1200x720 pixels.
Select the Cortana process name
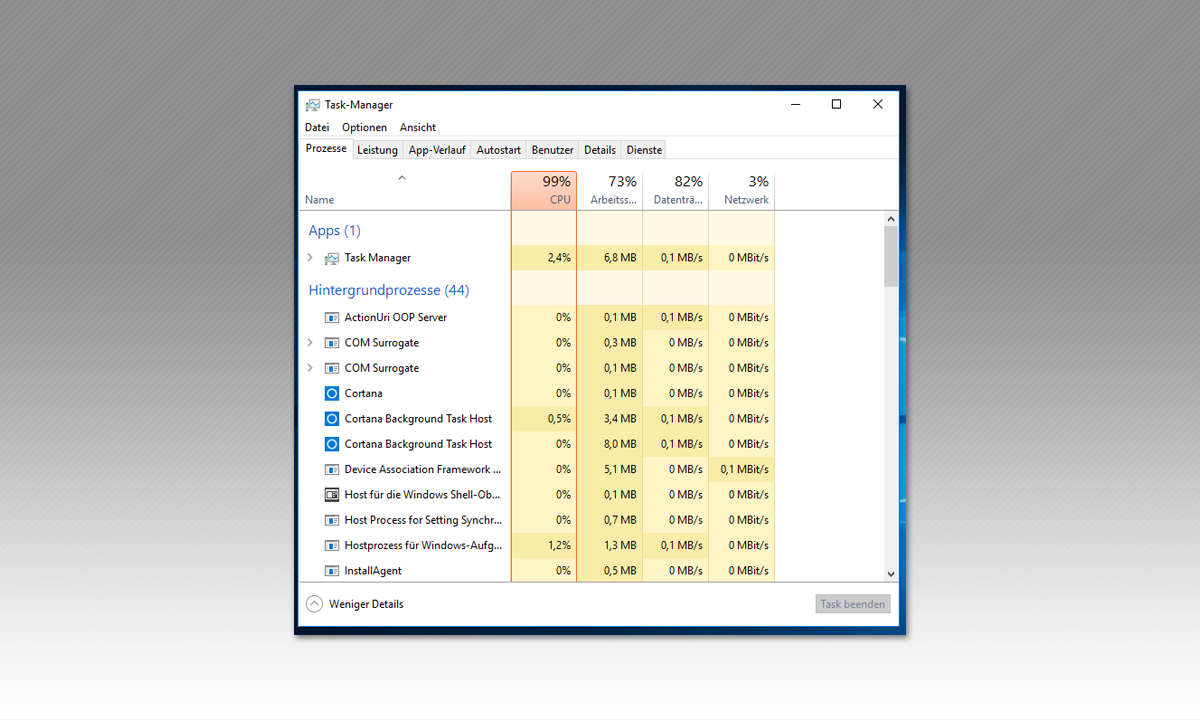click(x=363, y=393)
